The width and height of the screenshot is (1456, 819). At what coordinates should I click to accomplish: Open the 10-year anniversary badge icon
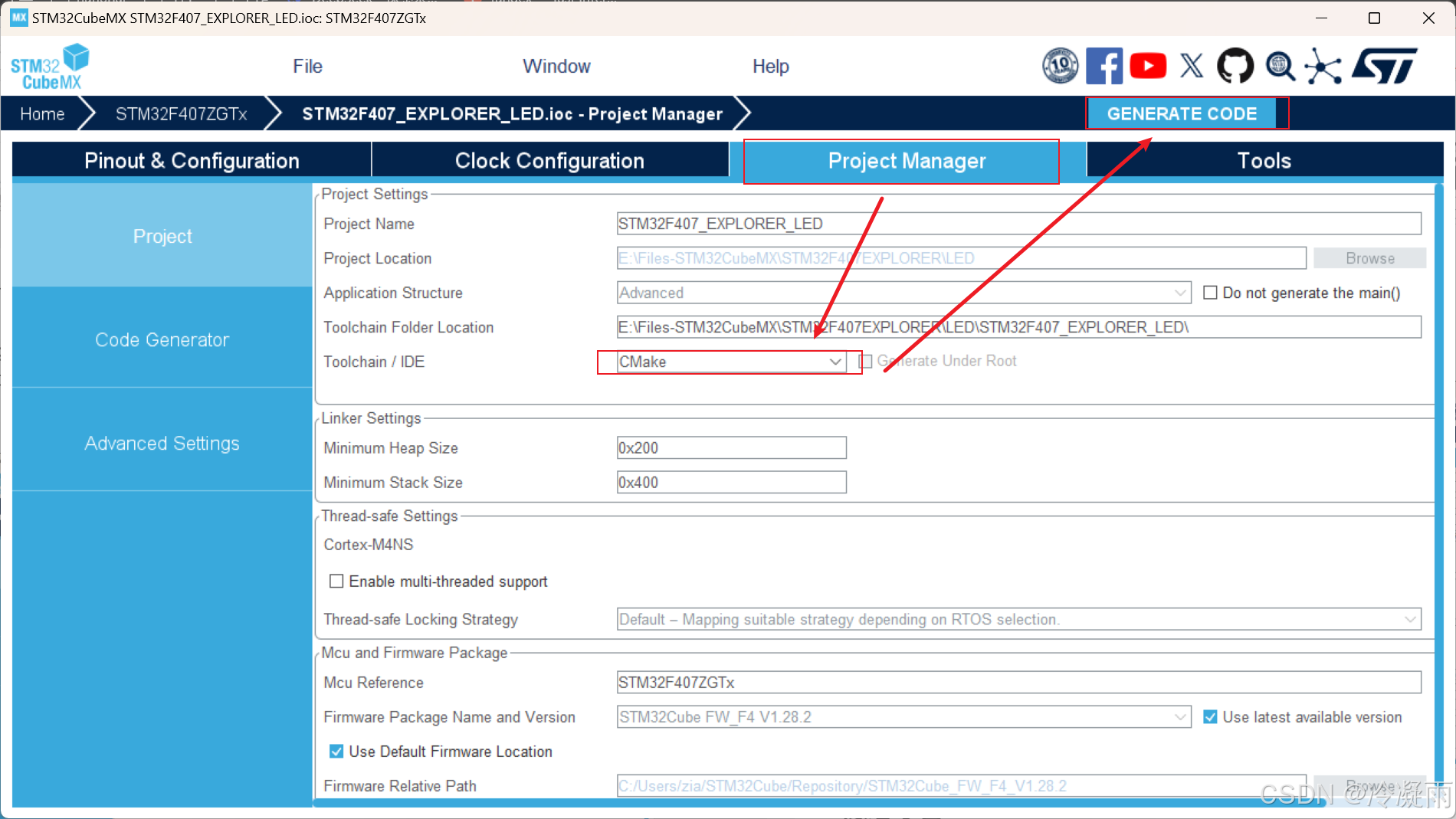click(1061, 66)
